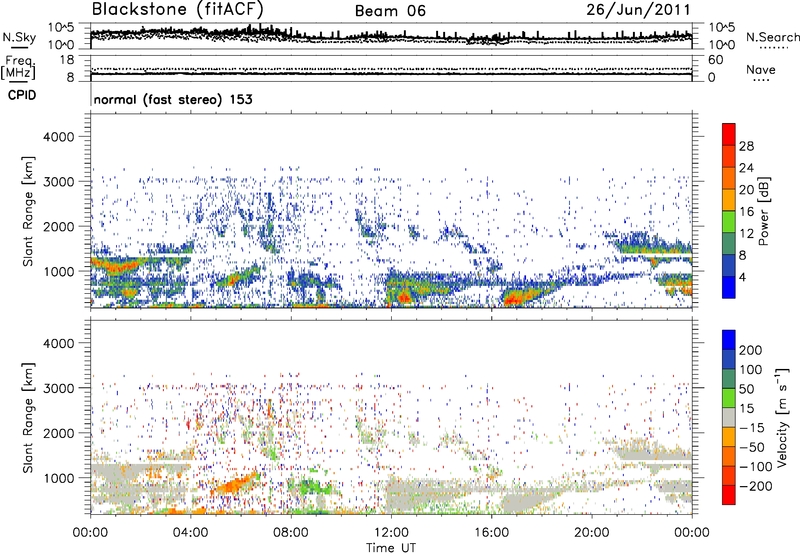The width and height of the screenshot is (800, 554).
Task: Click the '16:00' time tick label
Action: pos(491,533)
